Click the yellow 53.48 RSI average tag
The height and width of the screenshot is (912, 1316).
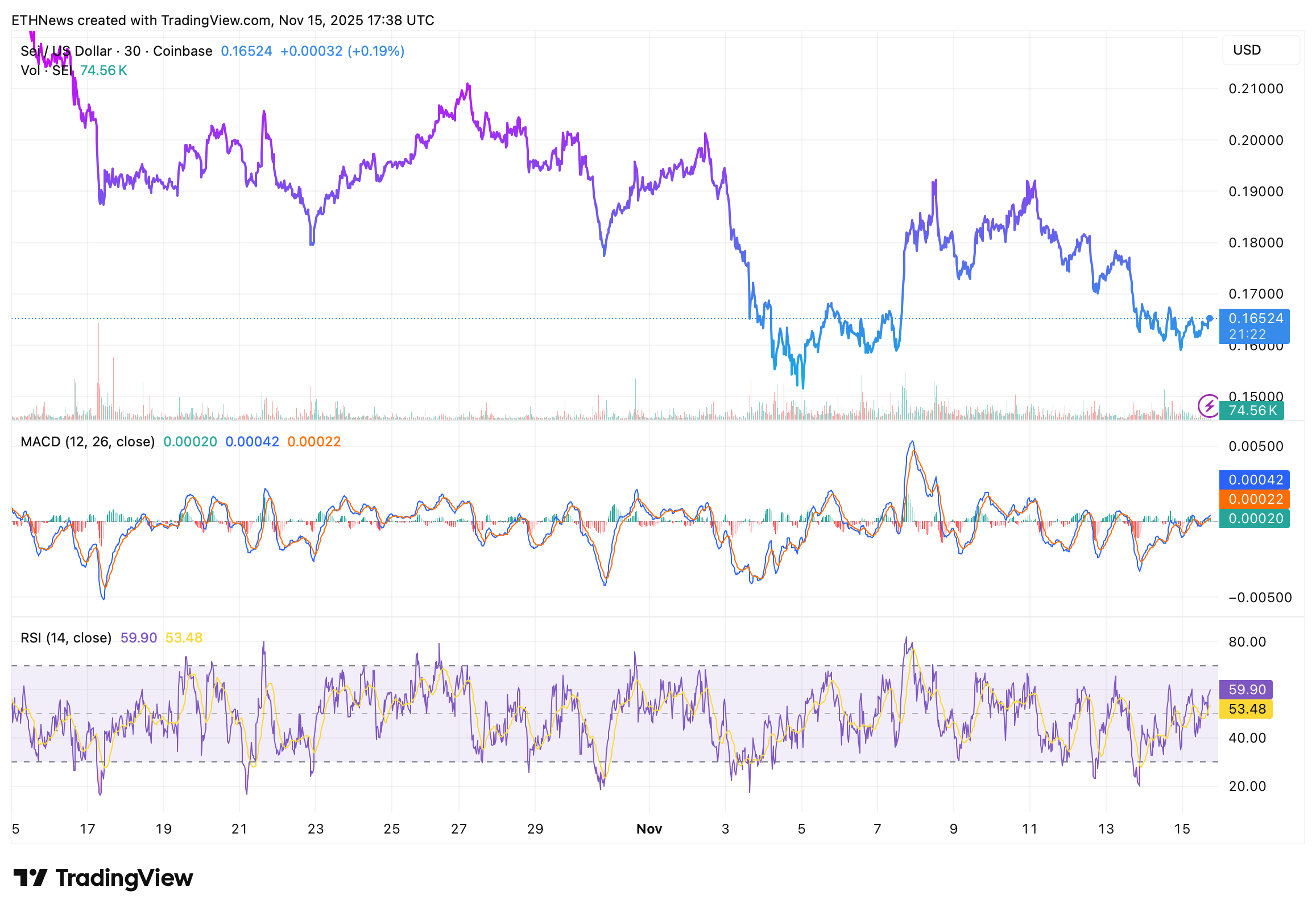pos(1245,709)
